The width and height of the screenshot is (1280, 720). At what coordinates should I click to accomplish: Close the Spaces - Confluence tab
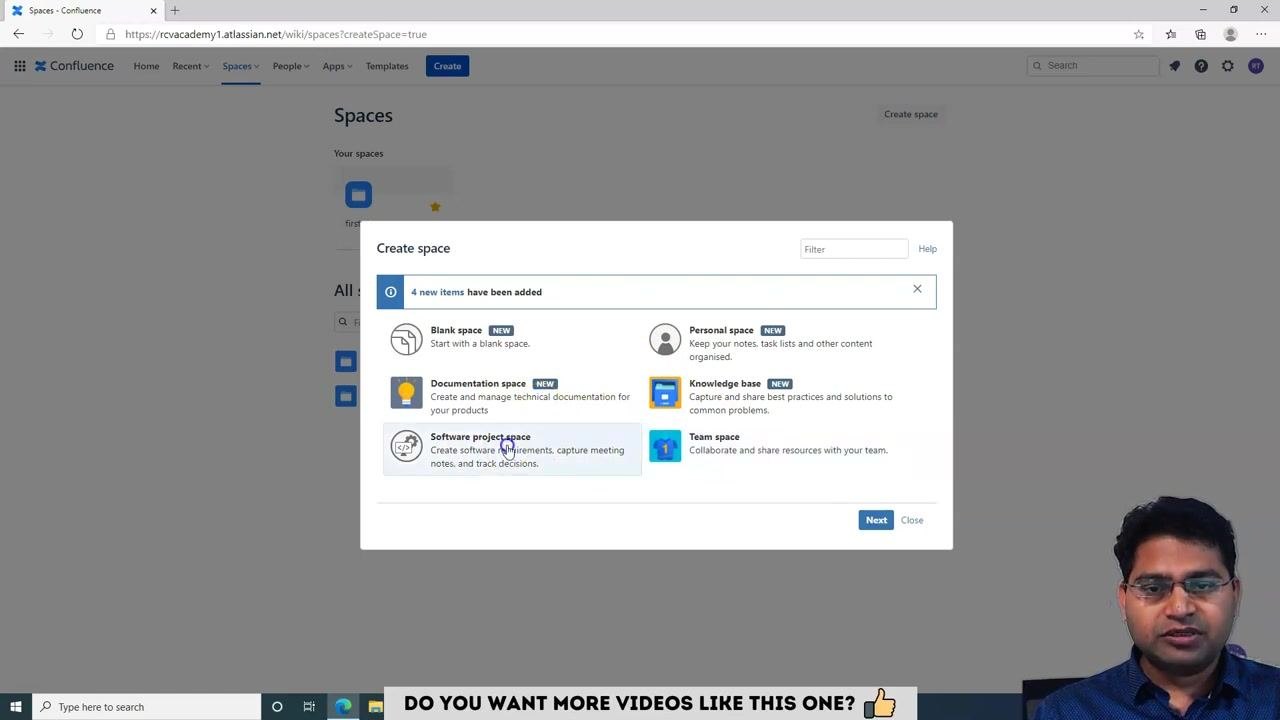(153, 10)
